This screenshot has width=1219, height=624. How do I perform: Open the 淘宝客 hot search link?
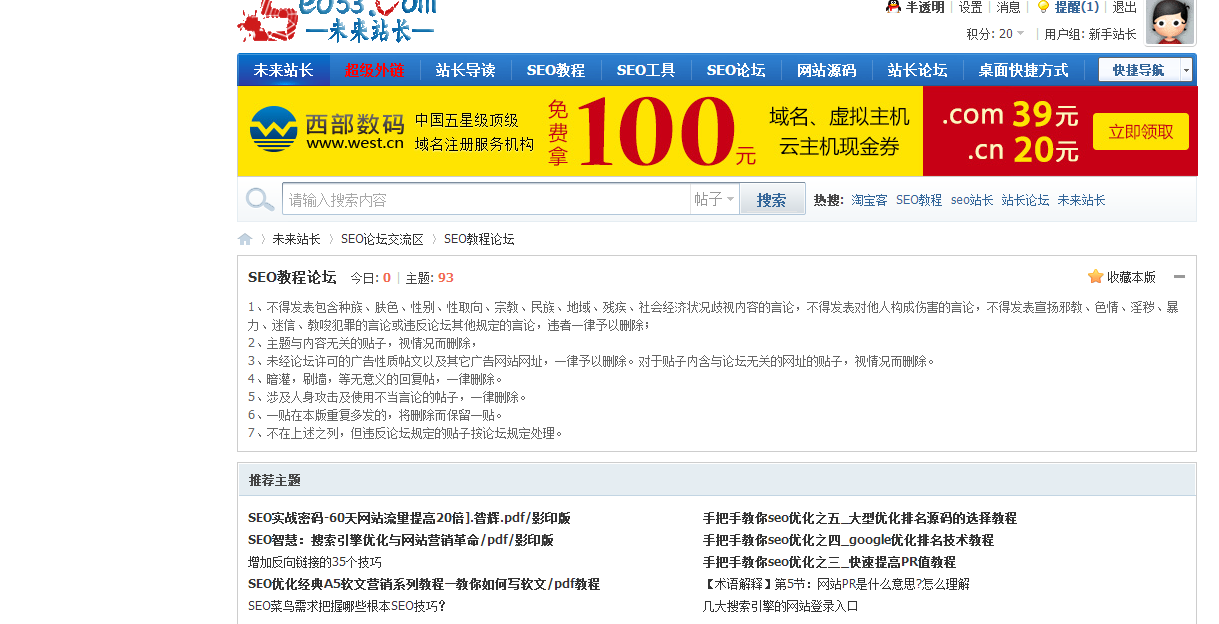pyautogui.click(x=869, y=199)
